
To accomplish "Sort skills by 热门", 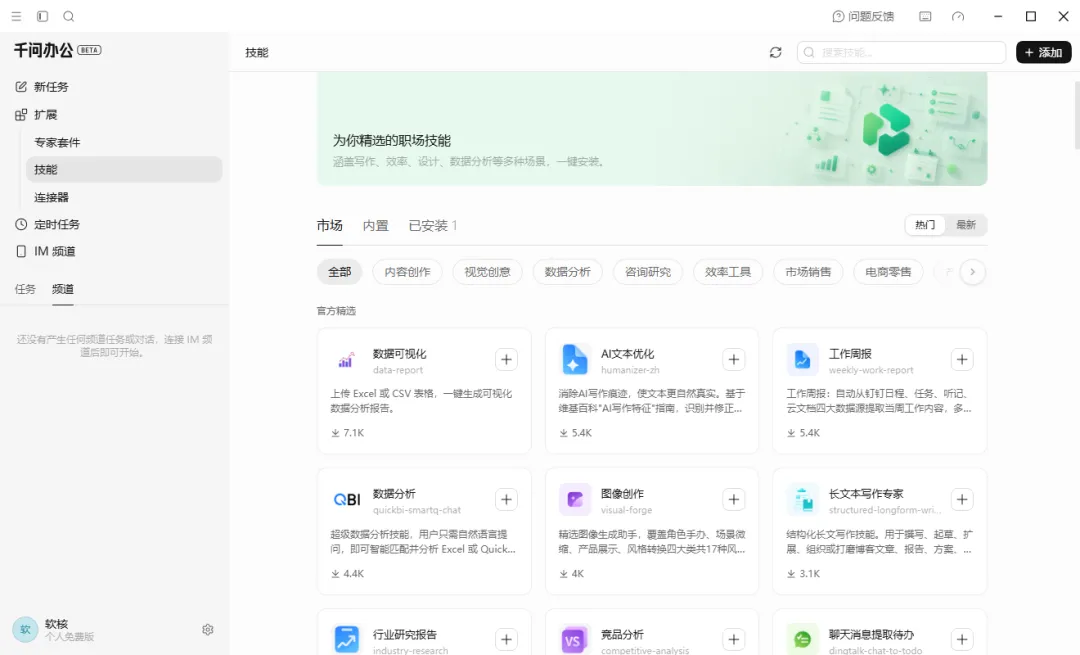I will tap(925, 225).
